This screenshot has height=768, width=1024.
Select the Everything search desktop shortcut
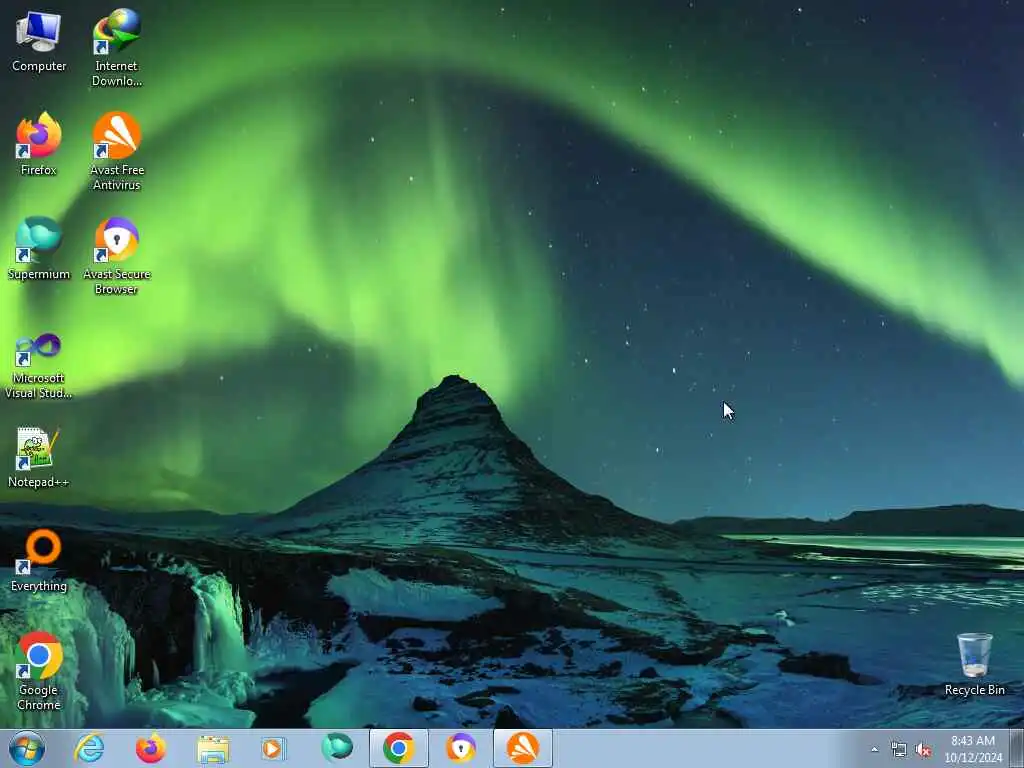39,560
